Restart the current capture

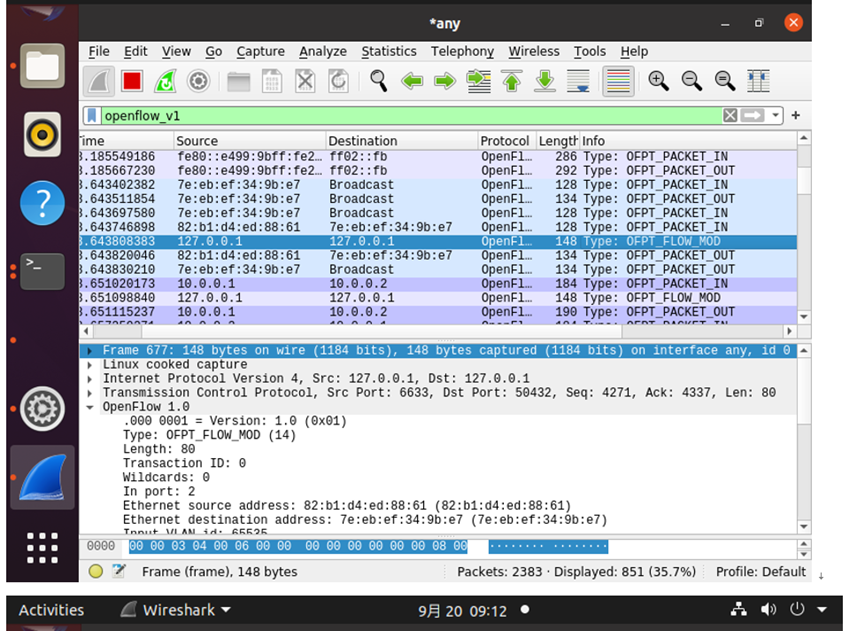165,81
